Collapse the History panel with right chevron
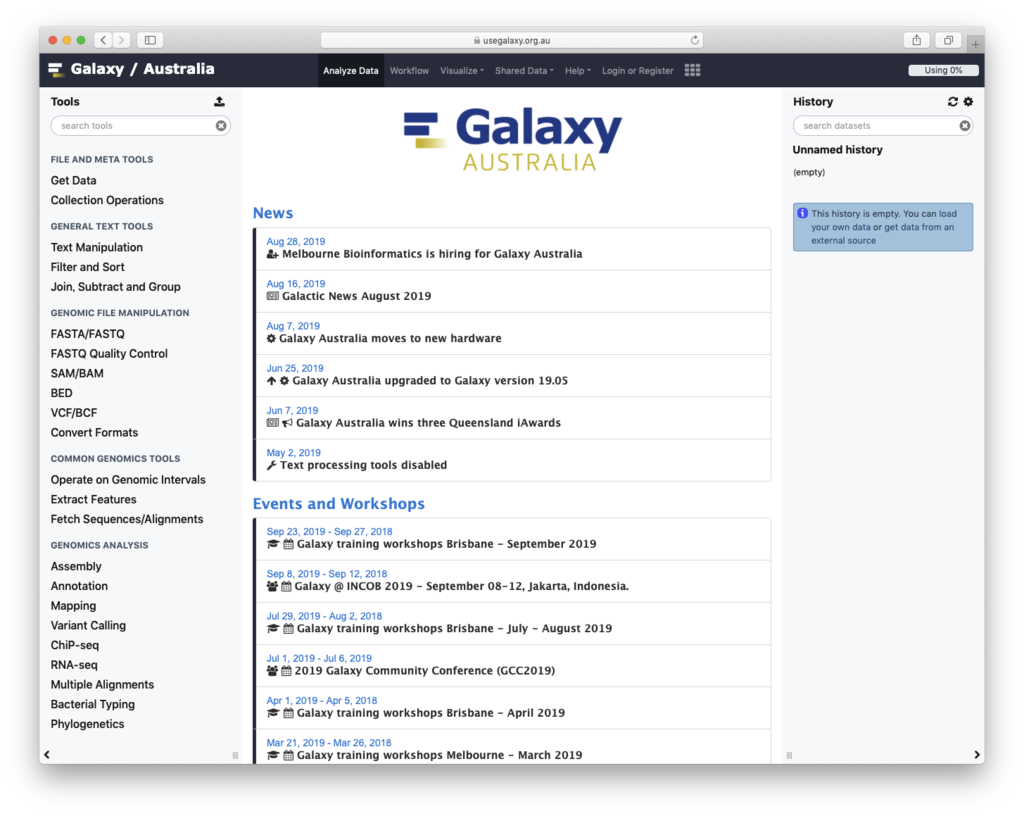This screenshot has height=816, width=1024. coord(977,755)
